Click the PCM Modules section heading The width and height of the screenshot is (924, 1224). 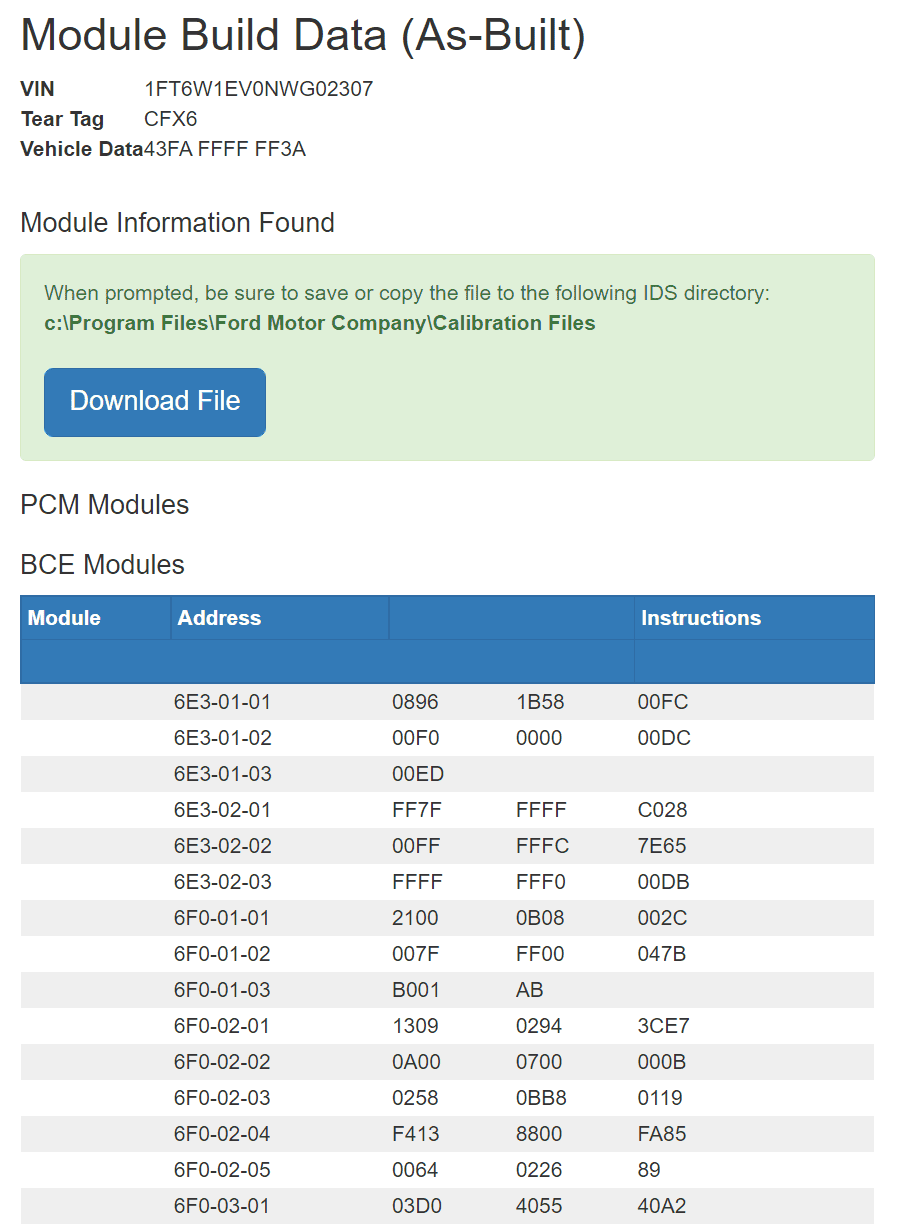(104, 505)
